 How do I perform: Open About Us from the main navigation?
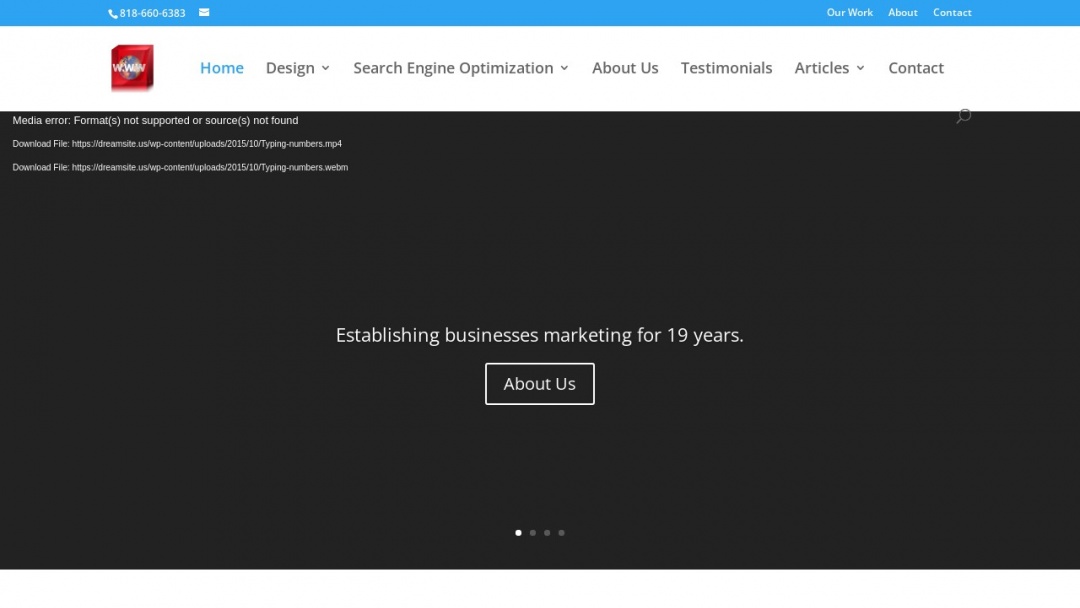tap(625, 68)
